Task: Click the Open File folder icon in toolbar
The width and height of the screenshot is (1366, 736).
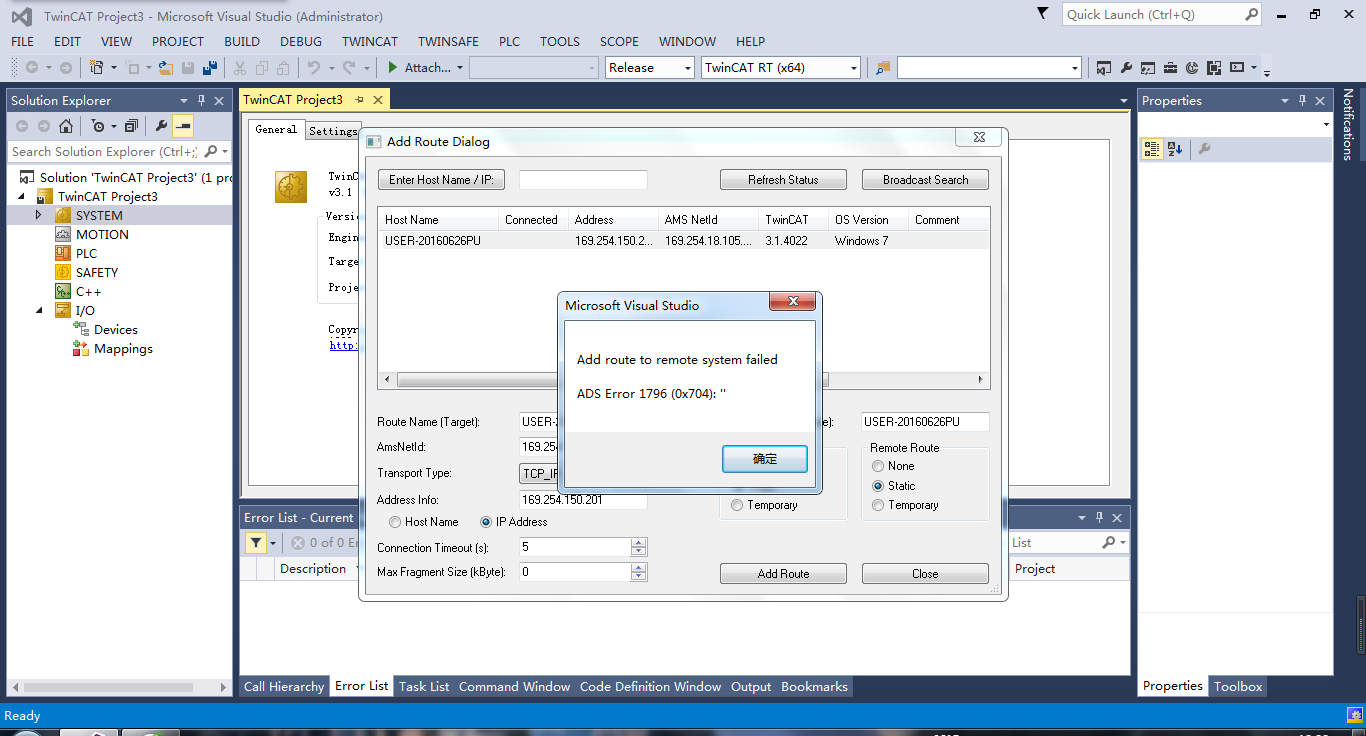Action: click(166, 68)
